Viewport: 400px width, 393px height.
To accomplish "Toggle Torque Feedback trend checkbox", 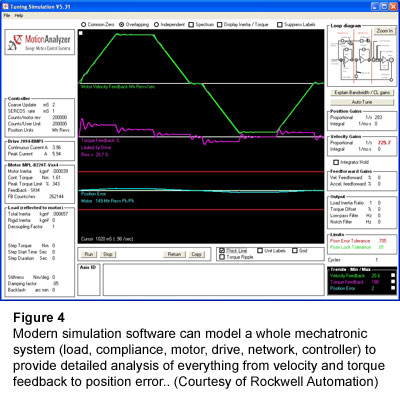I will click(393, 282).
